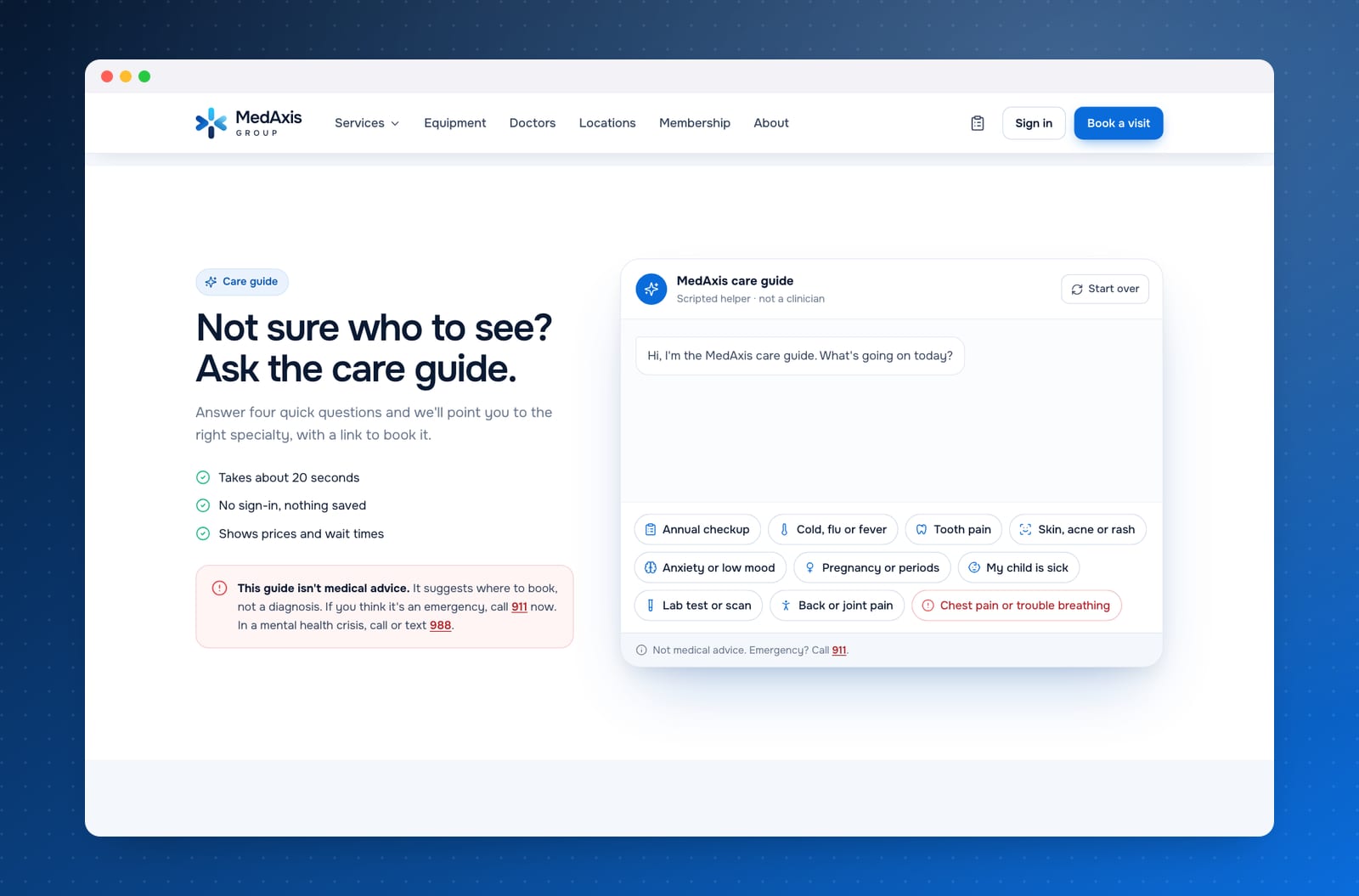Click the test tube icon on Lab test or scan
1359x896 pixels.
(x=651, y=606)
